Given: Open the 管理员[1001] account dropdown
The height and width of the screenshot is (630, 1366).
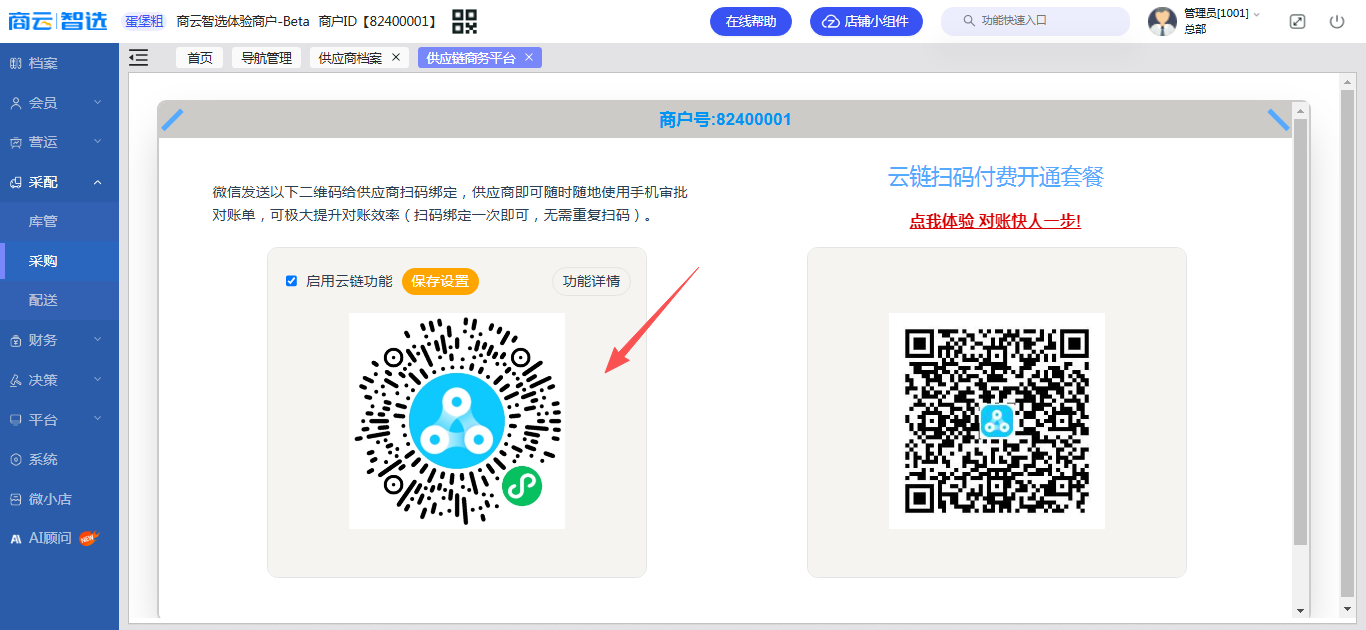Looking at the screenshot, I should [x=1221, y=14].
